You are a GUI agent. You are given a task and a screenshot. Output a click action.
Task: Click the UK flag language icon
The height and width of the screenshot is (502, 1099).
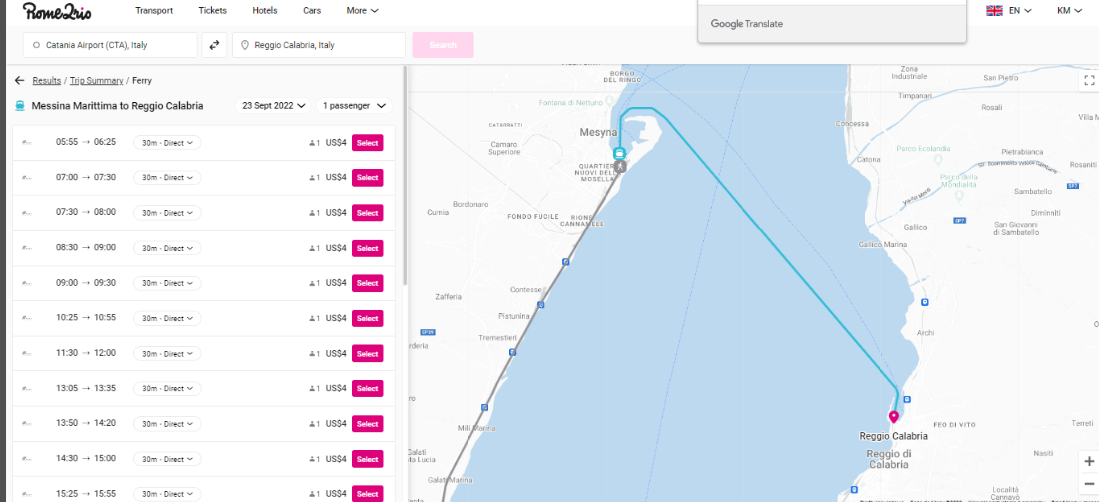995,11
